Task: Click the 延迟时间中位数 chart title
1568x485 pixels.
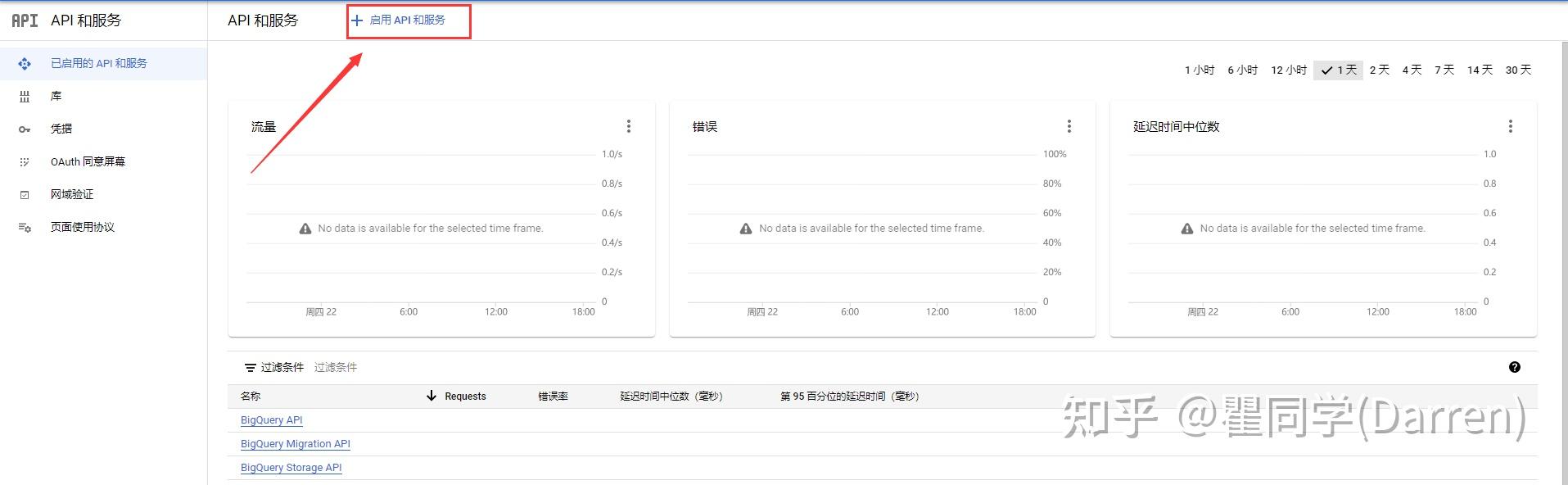Action: pos(1177,126)
